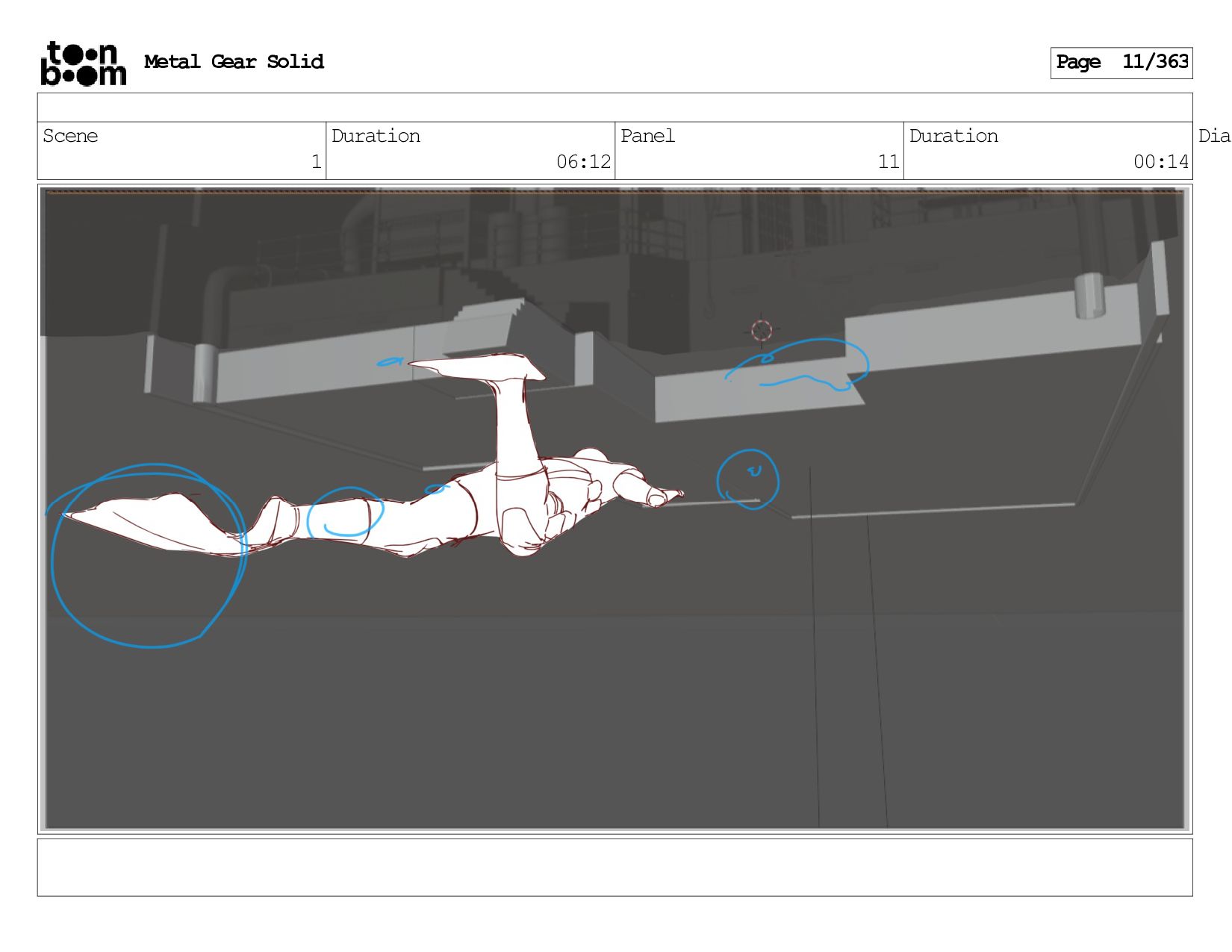Click the red crosshair marker in panel
This screenshot has height=952, width=1232.
762,331
